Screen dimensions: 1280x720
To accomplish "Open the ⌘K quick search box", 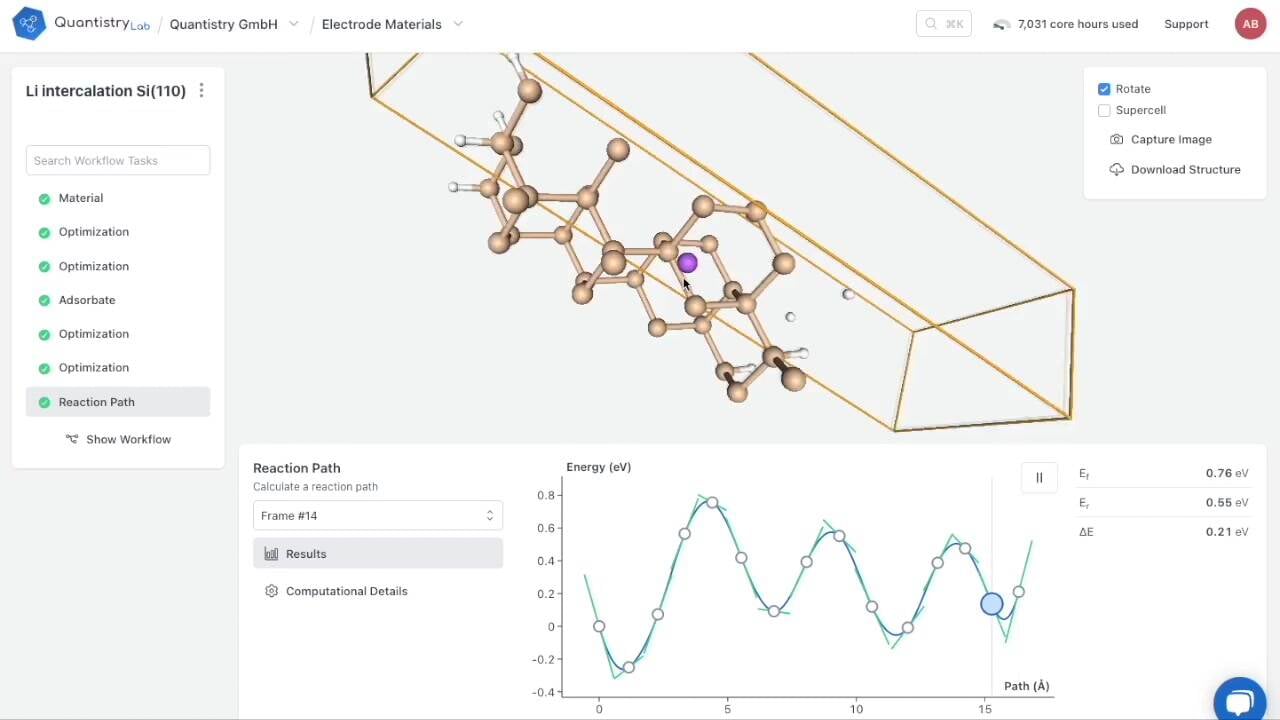I will (944, 24).
